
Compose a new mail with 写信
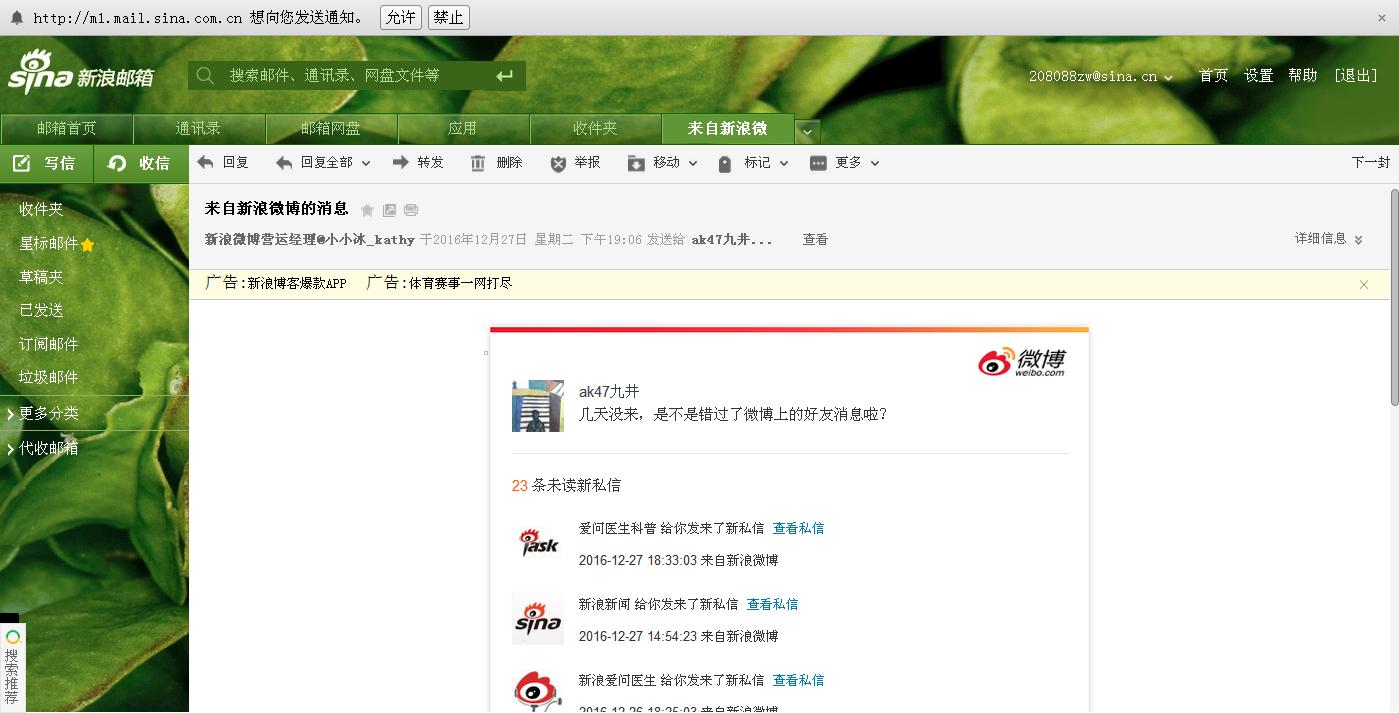46,164
